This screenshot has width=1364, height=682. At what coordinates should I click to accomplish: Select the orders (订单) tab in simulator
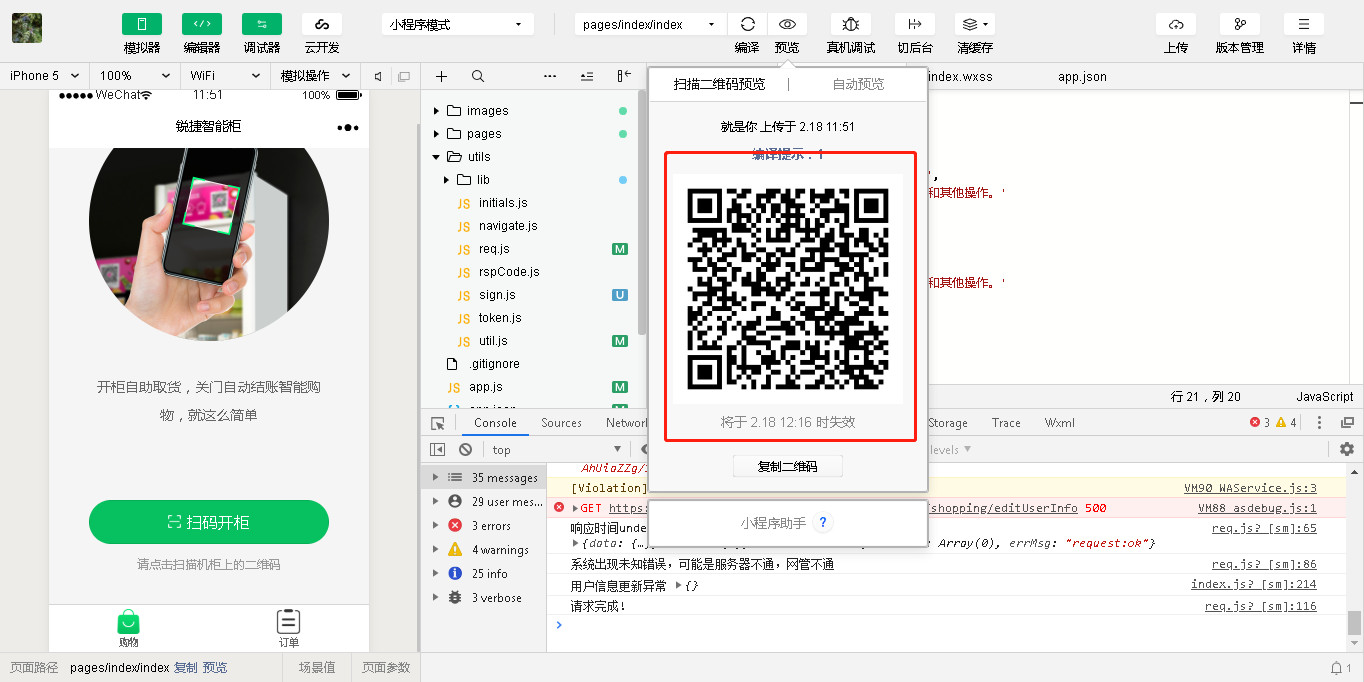[289, 628]
